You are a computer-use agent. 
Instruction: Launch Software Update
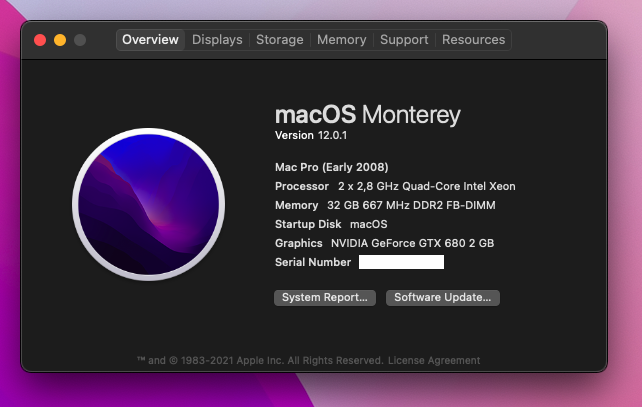pos(443,298)
